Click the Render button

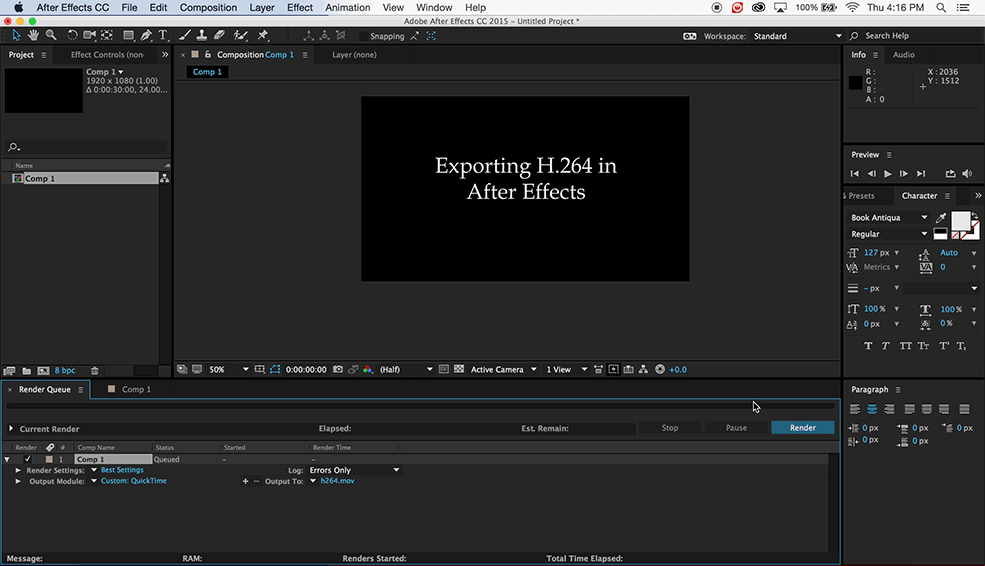point(803,428)
